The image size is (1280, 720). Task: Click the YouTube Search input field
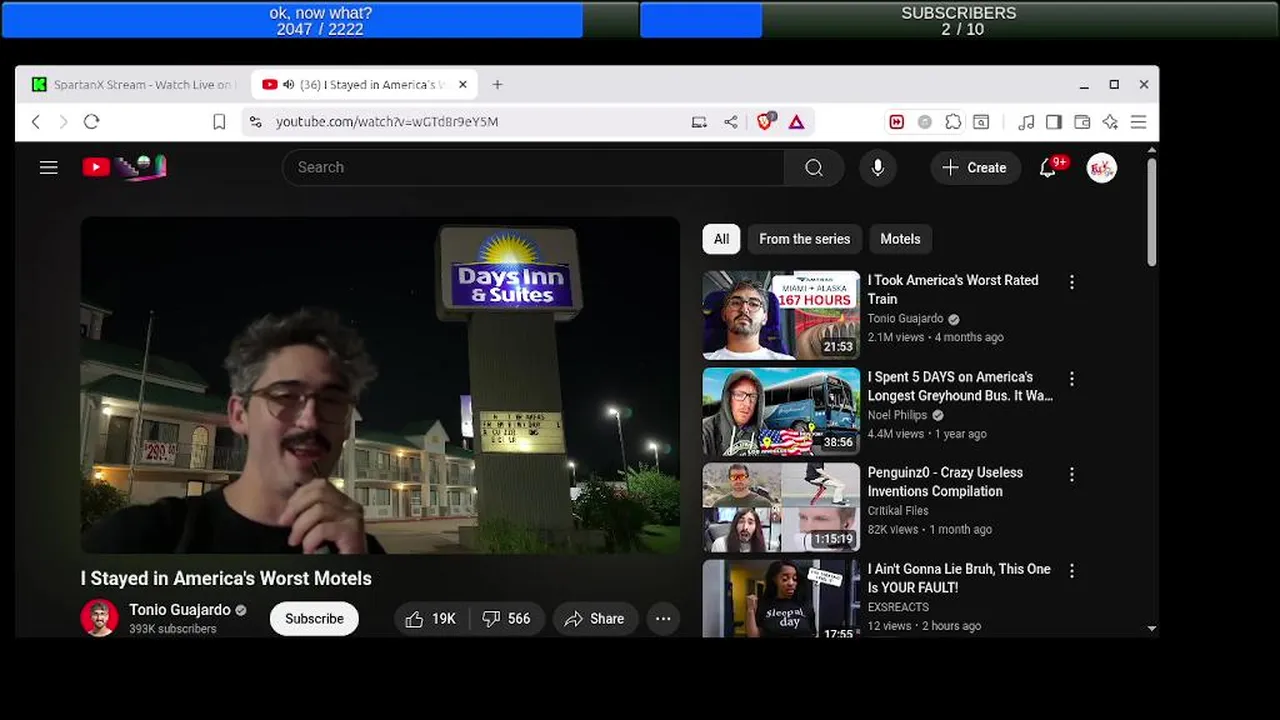pyautogui.click(x=534, y=167)
